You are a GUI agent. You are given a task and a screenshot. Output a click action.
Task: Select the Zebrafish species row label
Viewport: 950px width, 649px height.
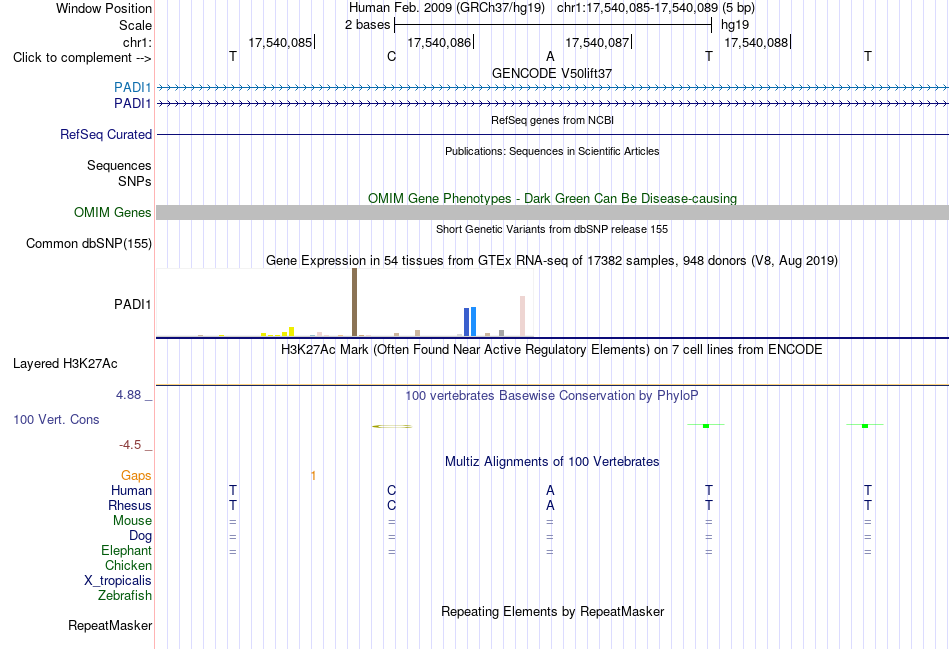coord(125,596)
